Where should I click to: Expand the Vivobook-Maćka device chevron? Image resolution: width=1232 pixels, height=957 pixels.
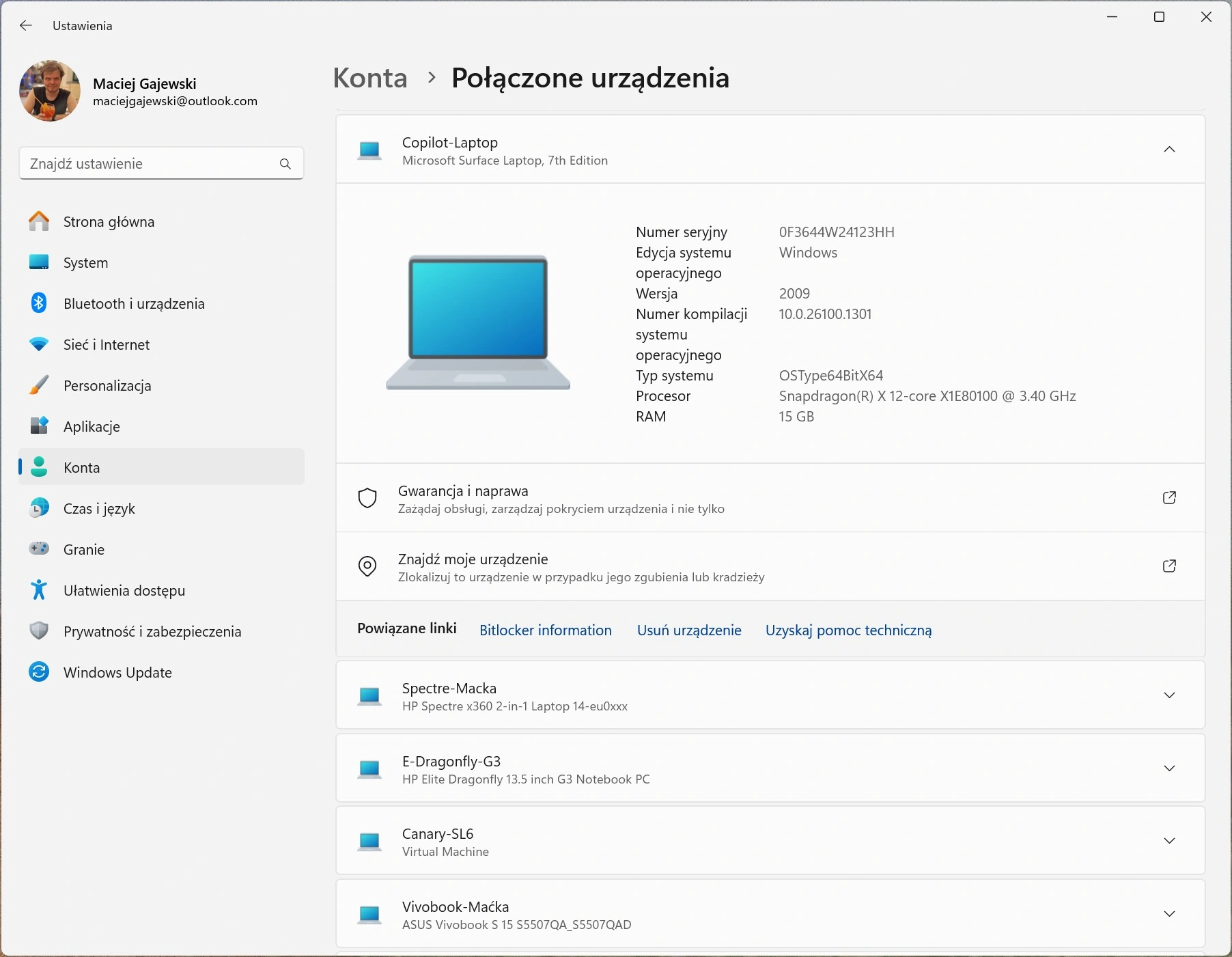tap(1169, 914)
